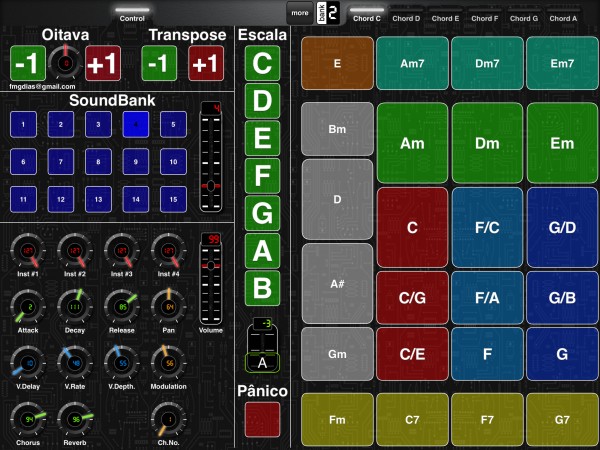Click the Oitava octave knob

(x=65, y=63)
